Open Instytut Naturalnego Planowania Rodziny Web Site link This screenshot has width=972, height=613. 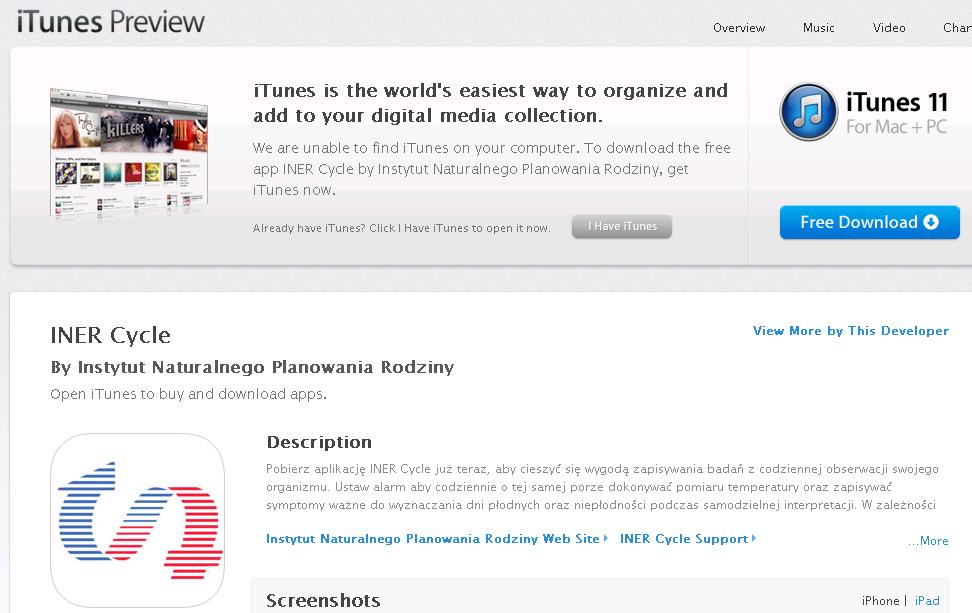433,539
